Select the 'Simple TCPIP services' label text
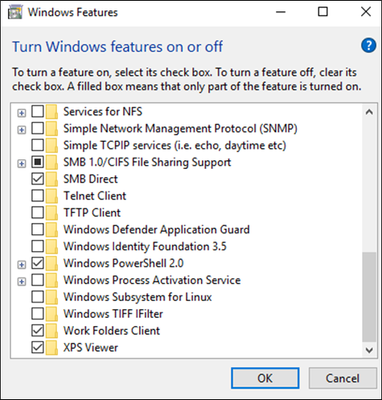Image resolution: width=382 pixels, height=400 pixels. click(x=175, y=145)
